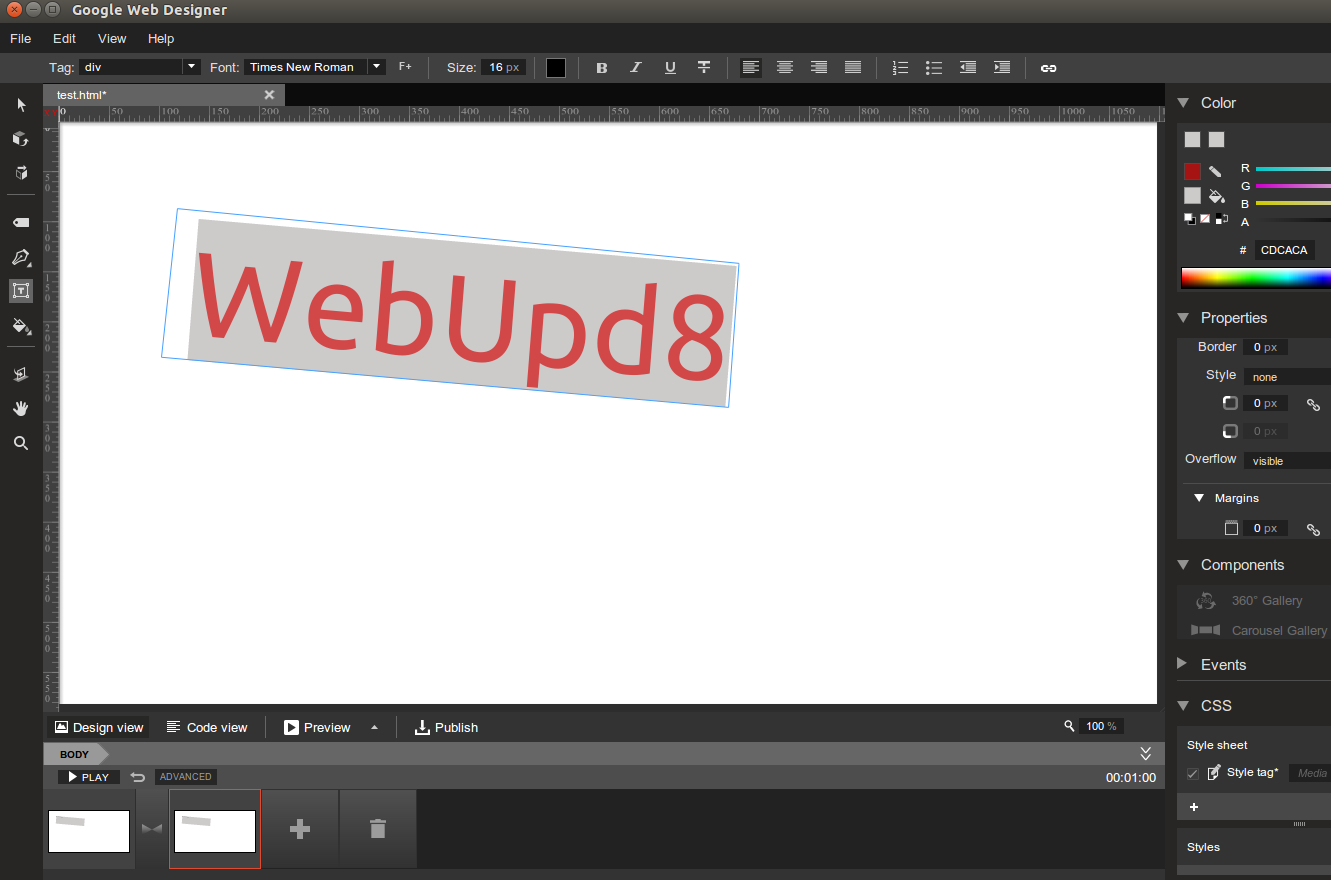Select the 3D object rotate tool

[x=21, y=139]
